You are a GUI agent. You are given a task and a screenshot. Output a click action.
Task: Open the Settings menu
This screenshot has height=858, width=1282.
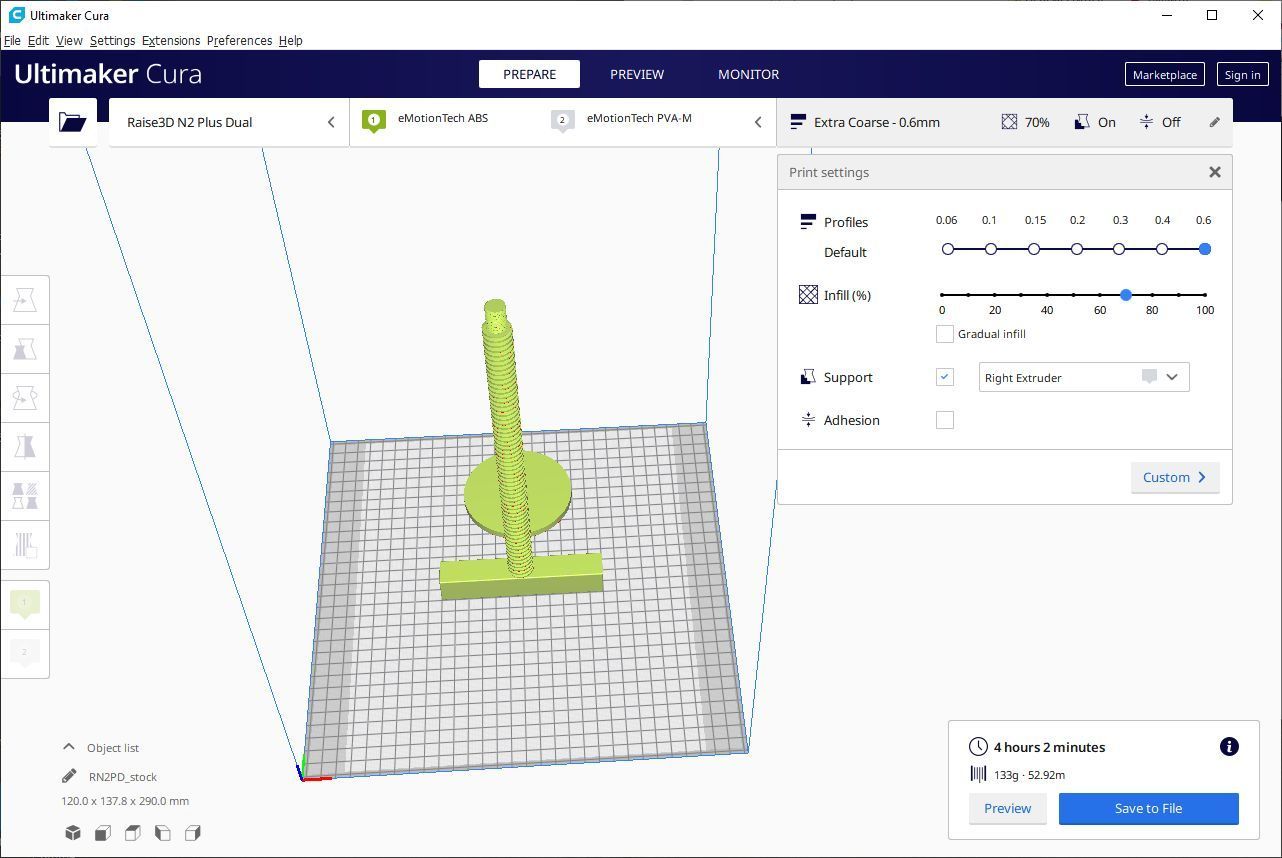(112, 40)
